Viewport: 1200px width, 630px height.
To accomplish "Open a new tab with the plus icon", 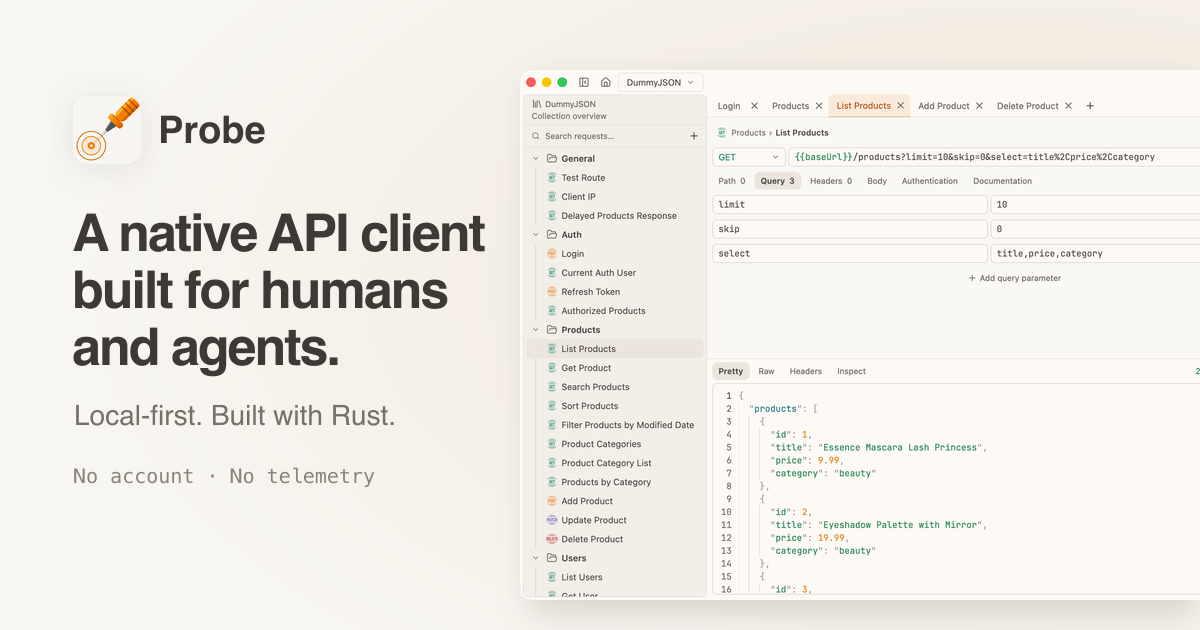I will coord(1090,106).
